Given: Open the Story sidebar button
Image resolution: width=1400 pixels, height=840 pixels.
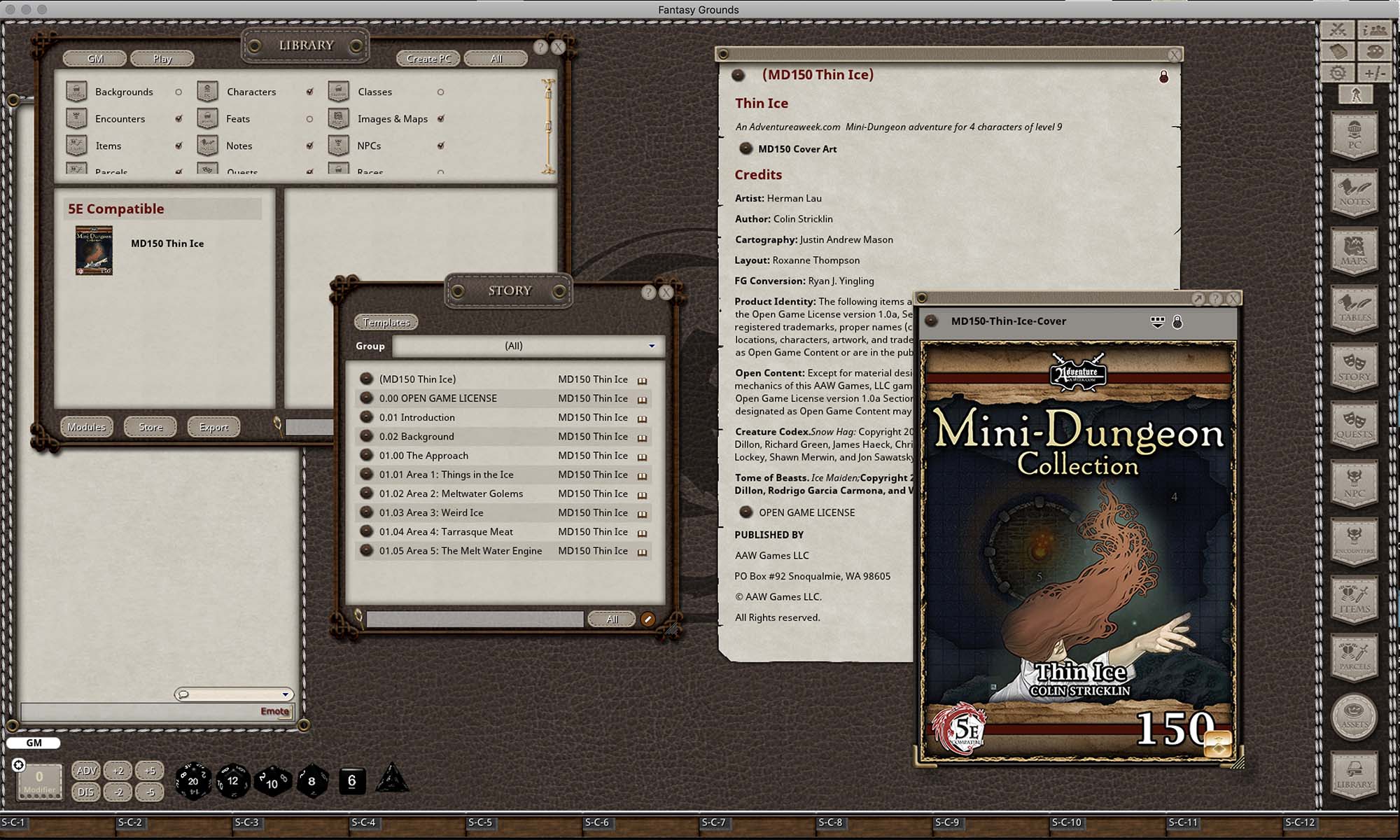Looking at the screenshot, I should pos(1354,367).
